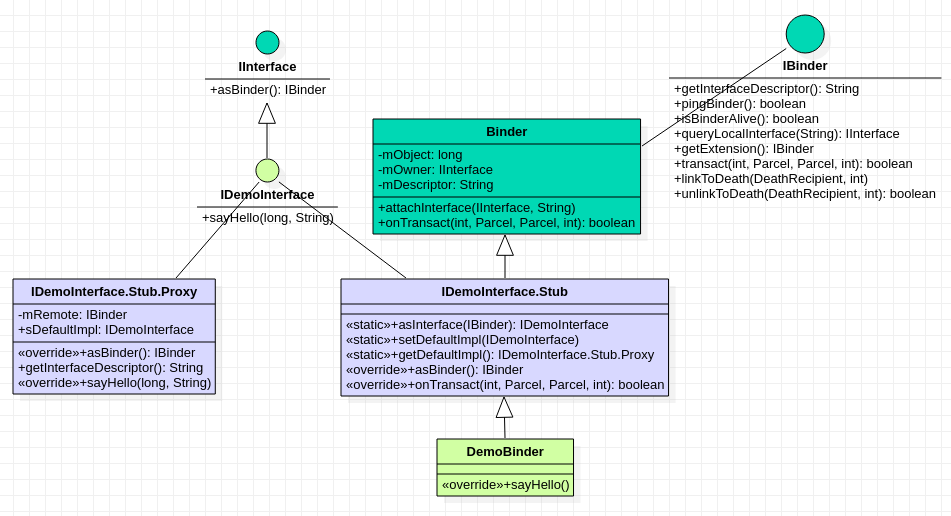
Task: Click the DemoBinder class name
Action: (x=505, y=452)
